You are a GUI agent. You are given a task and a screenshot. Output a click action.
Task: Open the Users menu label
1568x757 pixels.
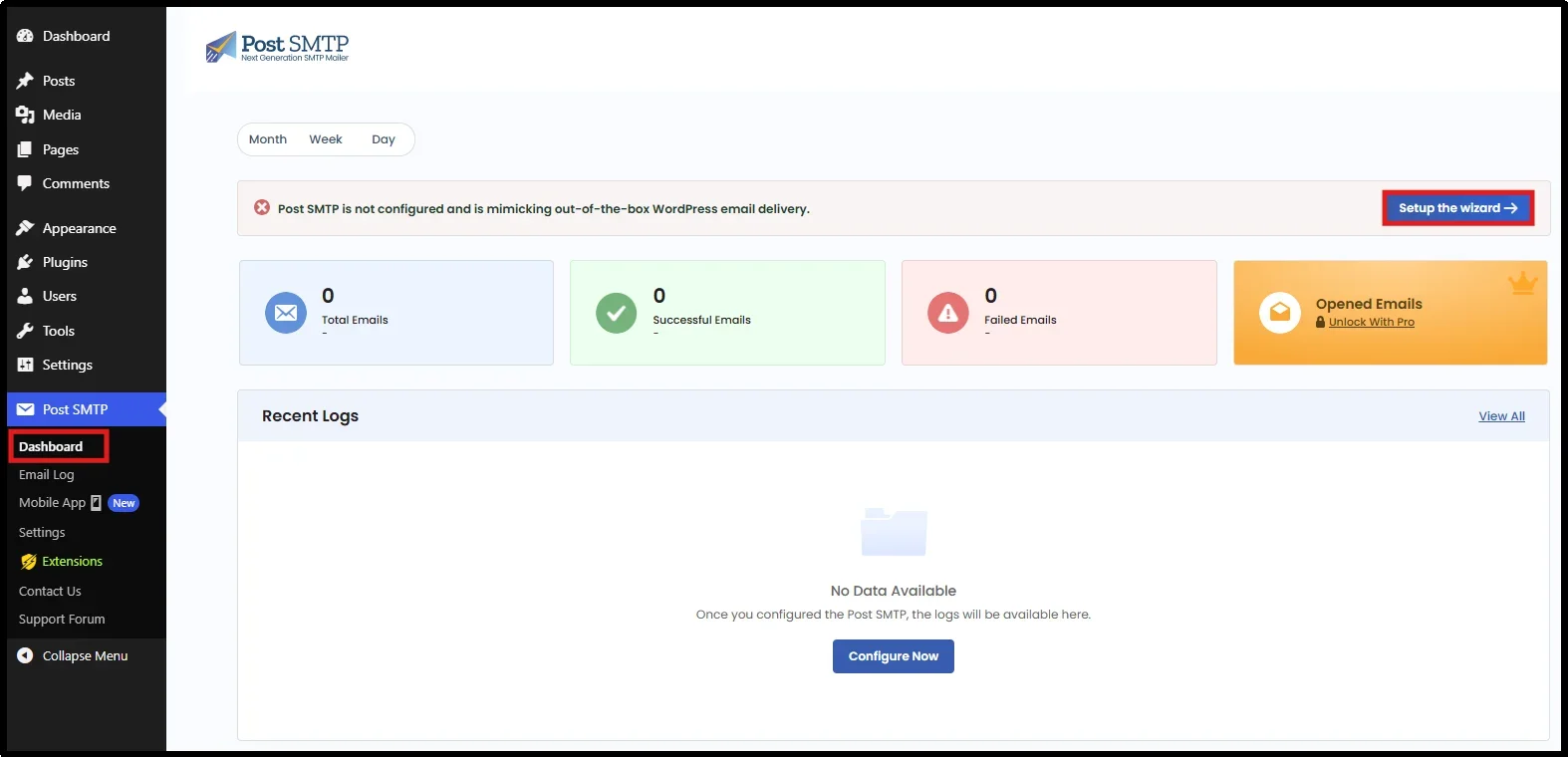coord(60,296)
